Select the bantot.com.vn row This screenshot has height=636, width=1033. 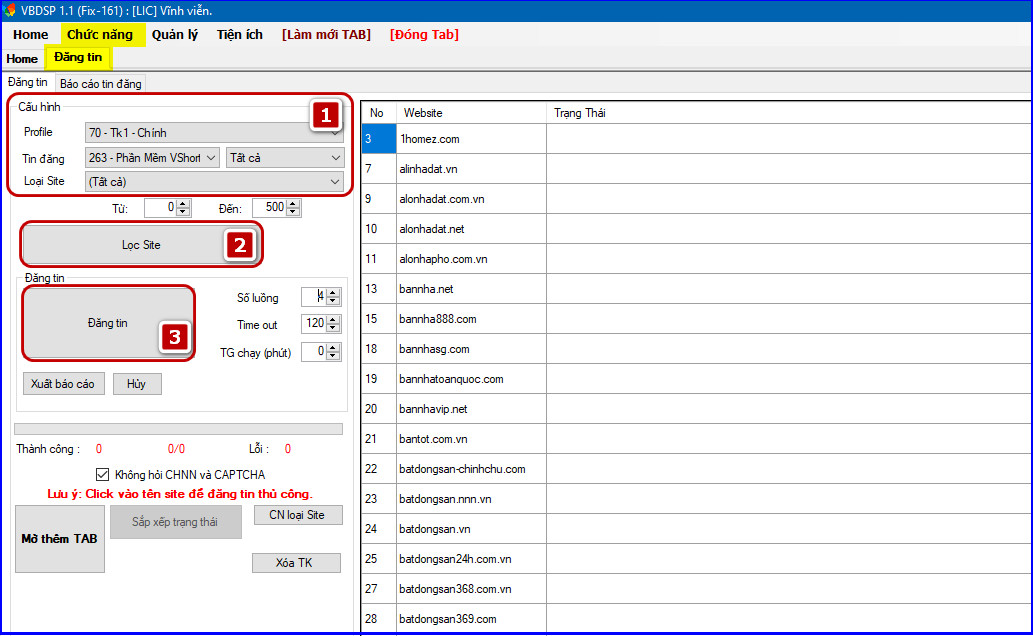696,439
